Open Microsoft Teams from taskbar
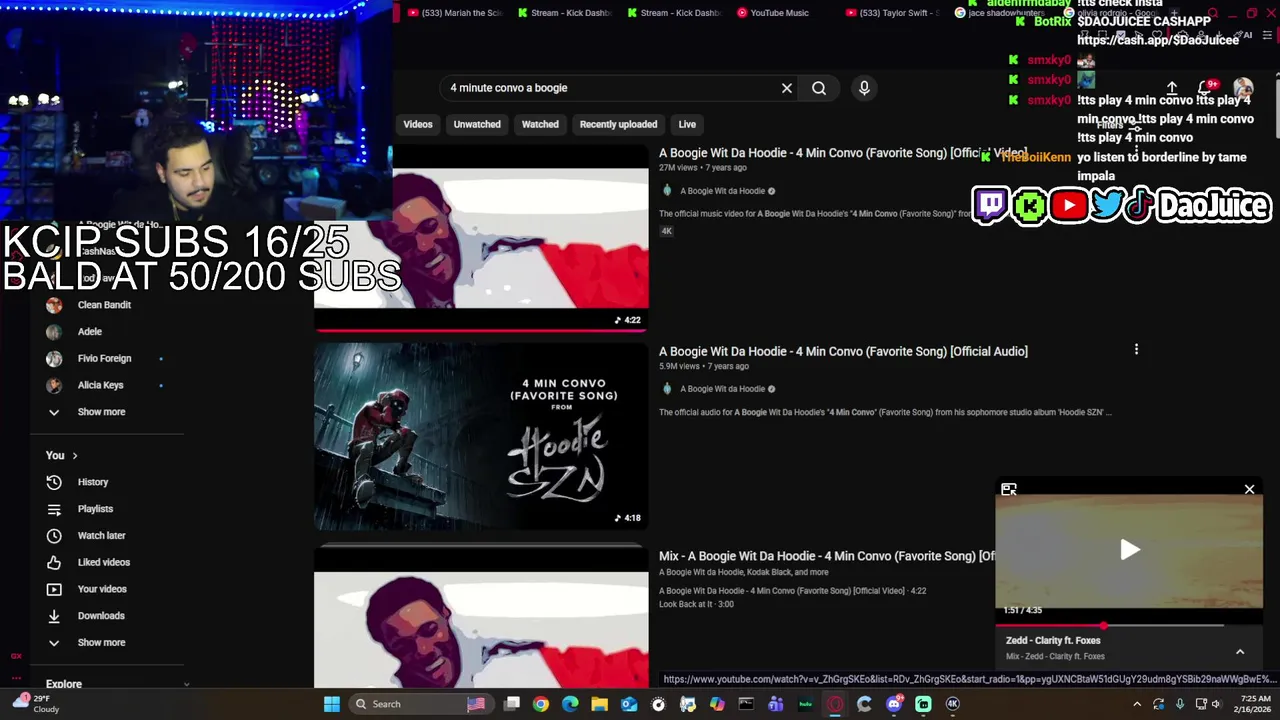 point(776,704)
